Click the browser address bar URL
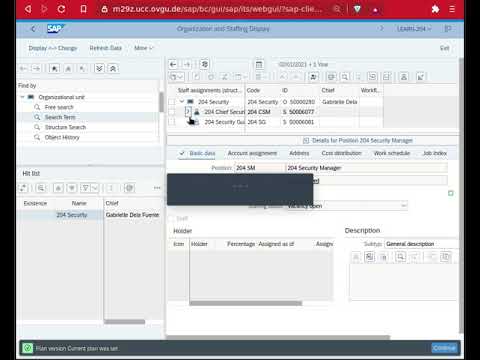 [217, 9]
